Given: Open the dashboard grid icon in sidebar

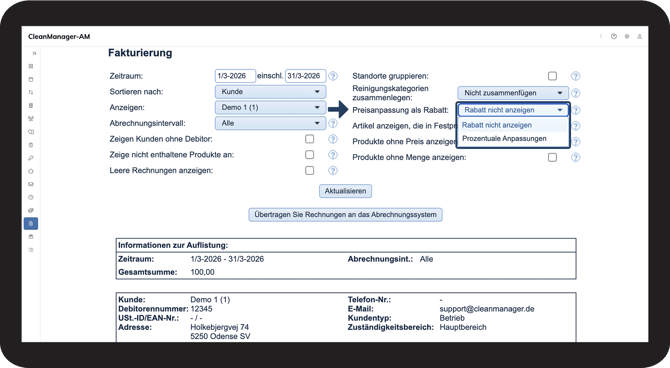Looking at the screenshot, I should tap(31, 66).
